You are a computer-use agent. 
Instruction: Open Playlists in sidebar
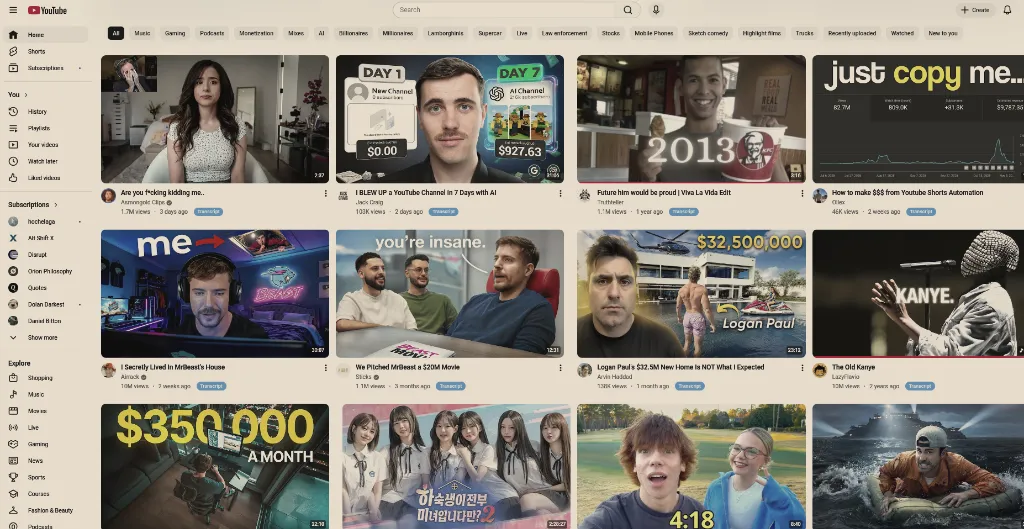(x=45, y=128)
